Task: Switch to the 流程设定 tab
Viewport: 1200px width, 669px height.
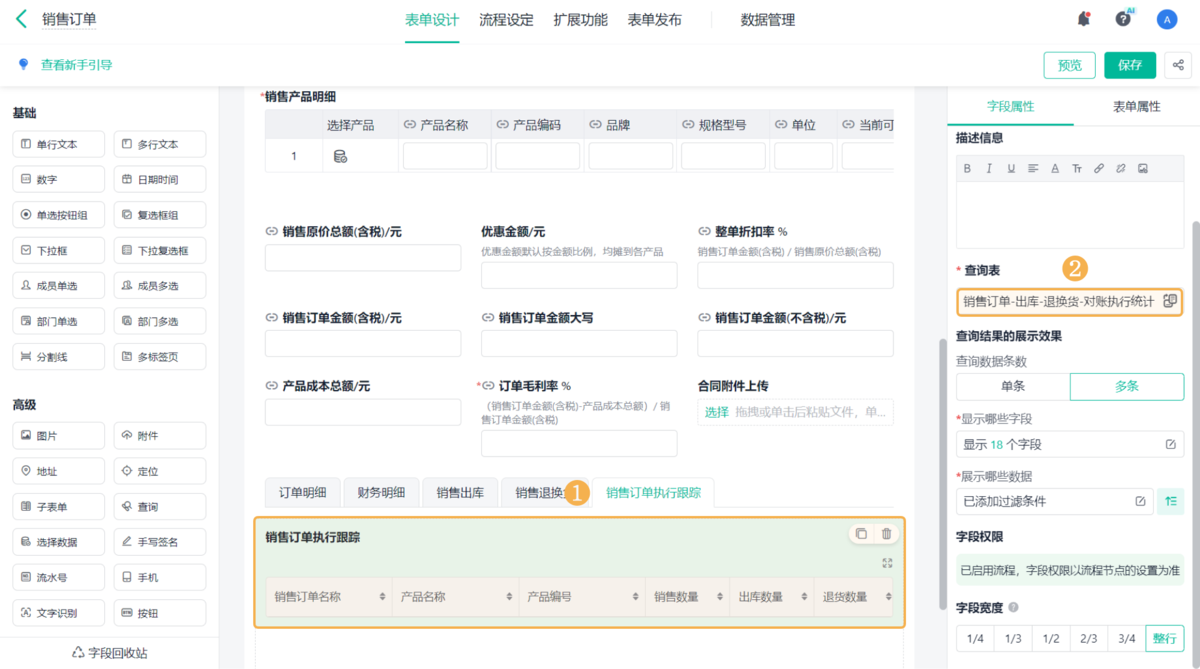Action: pyautogui.click(x=506, y=20)
